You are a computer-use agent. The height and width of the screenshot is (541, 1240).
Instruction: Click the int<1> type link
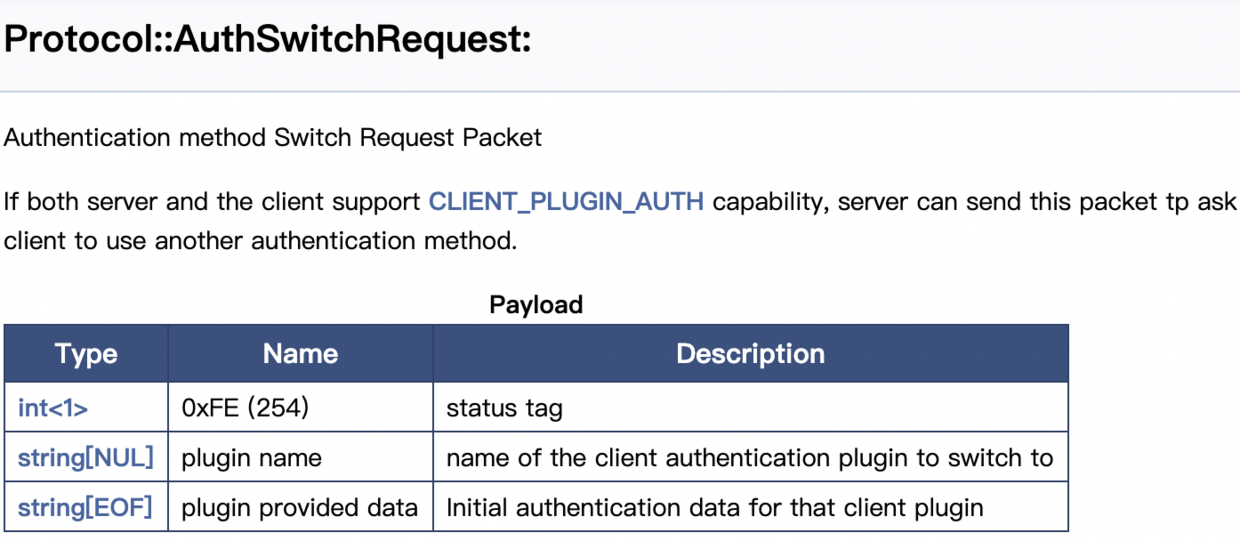coord(52,408)
